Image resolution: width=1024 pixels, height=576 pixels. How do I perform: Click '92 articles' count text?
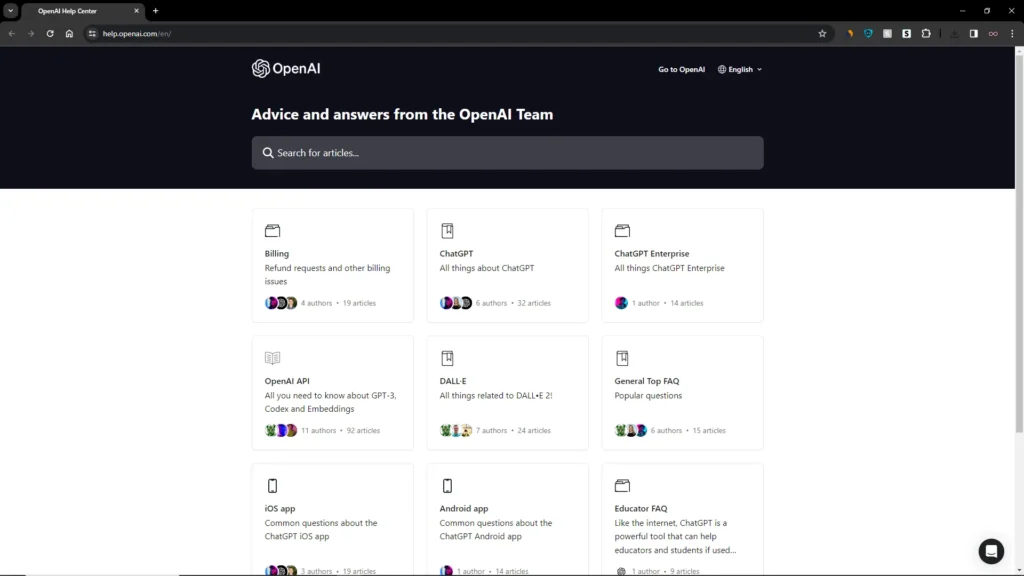[363, 430]
